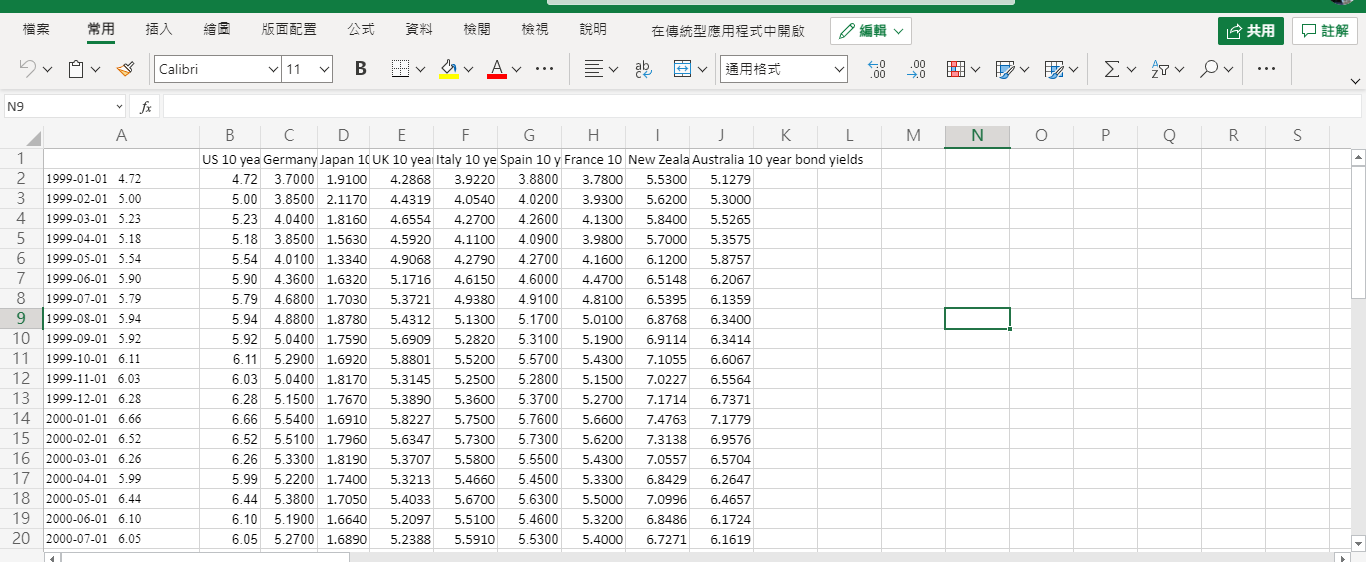Click the green 共用 share button
Screen dimensions: 1366x562
(x=1250, y=31)
